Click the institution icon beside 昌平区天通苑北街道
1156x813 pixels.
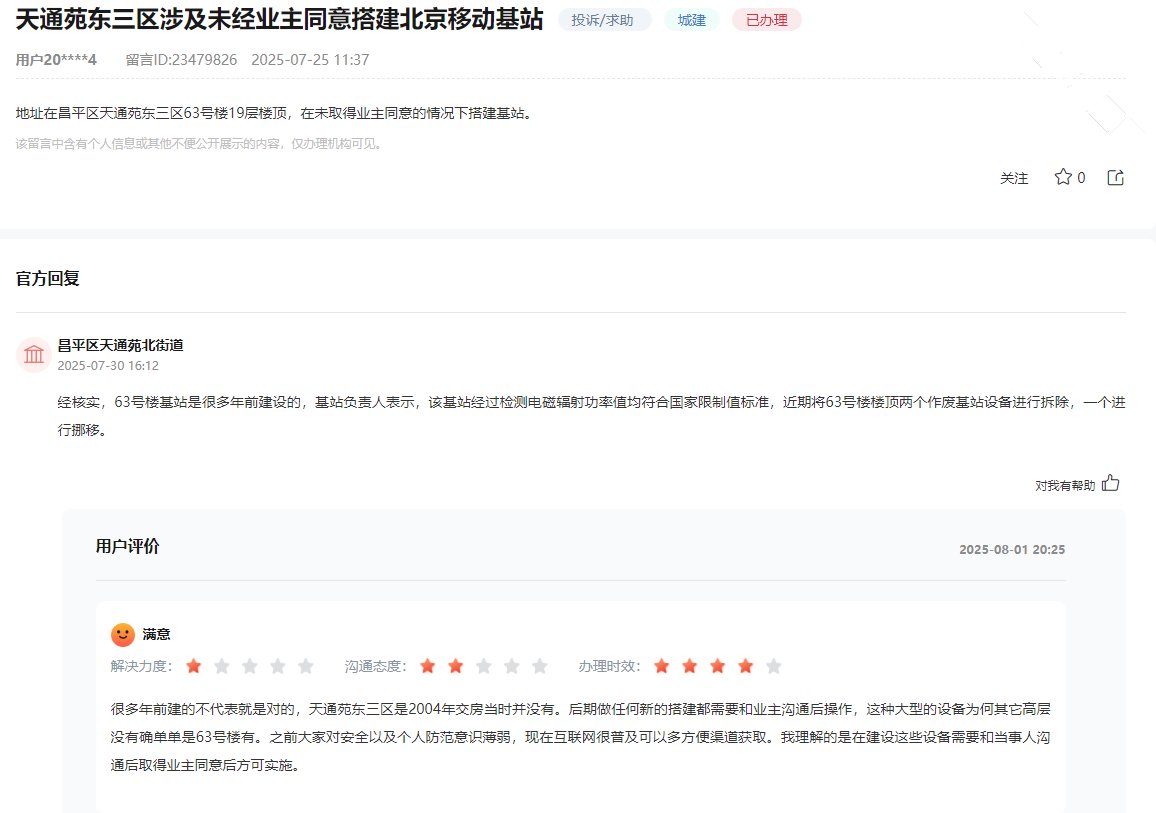[33, 355]
